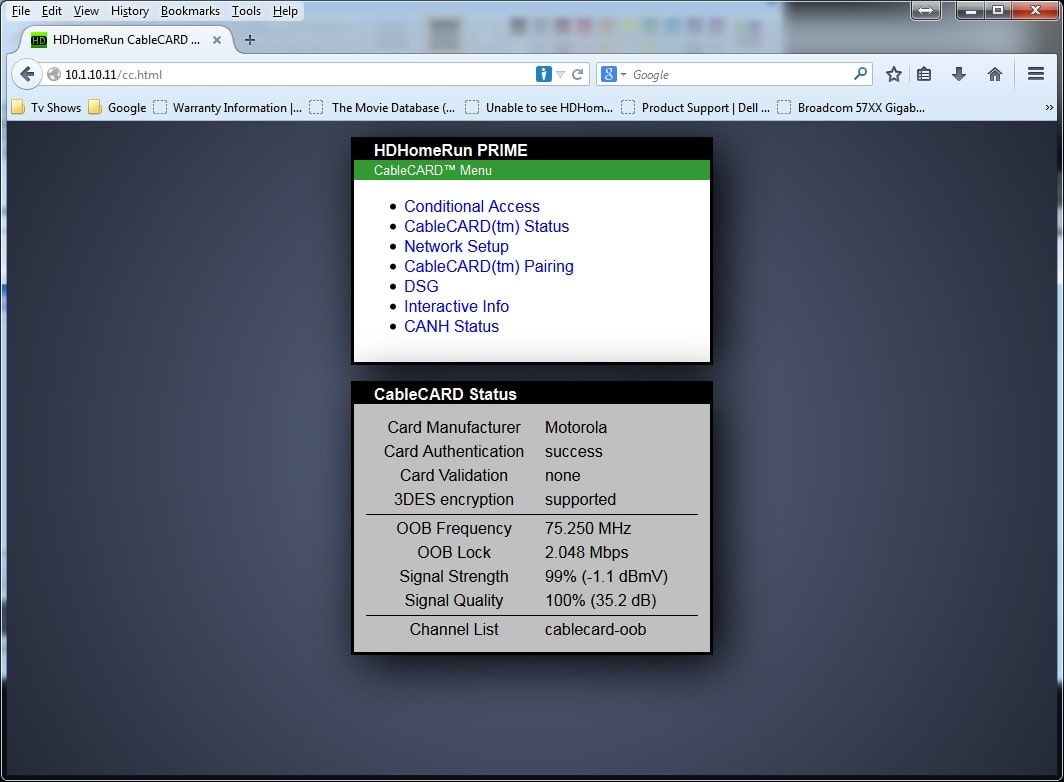Image resolution: width=1064 pixels, height=782 pixels.
Task: Click the search magnifier icon
Action: 860,74
